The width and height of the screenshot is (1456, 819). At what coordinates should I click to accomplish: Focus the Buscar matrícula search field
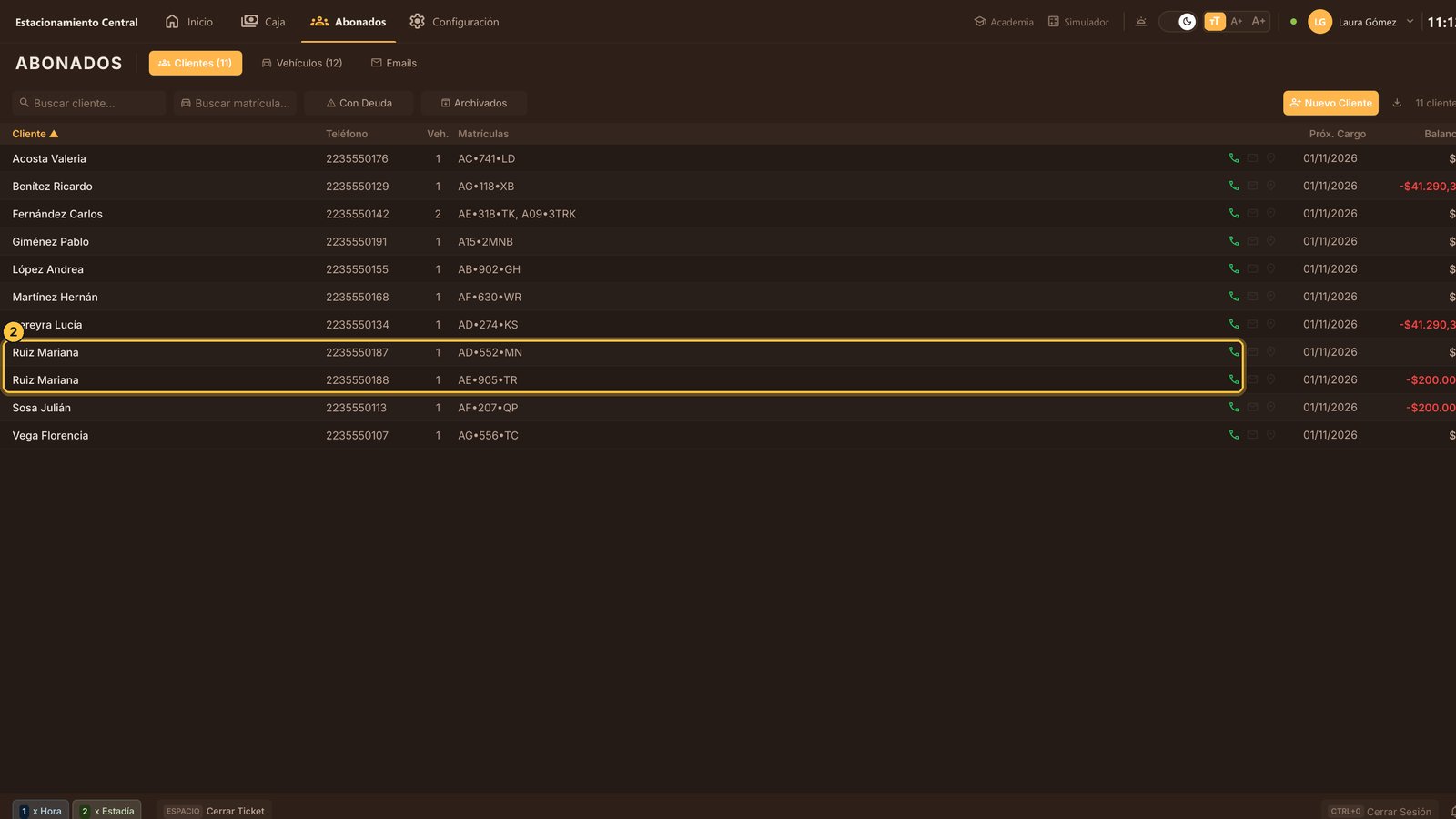pyautogui.click(x=235, y=103)
